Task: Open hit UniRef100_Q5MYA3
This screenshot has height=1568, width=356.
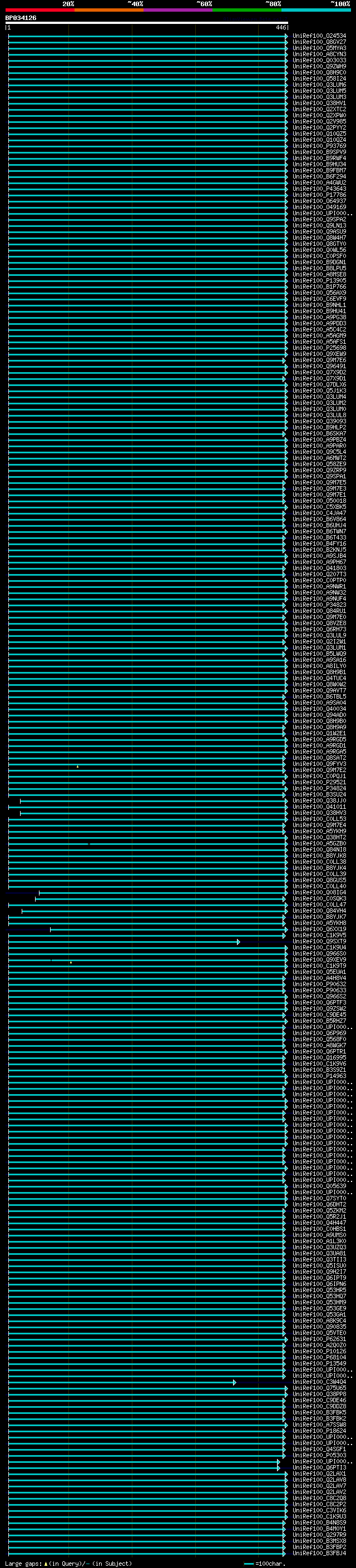Action: coord(319,48)
